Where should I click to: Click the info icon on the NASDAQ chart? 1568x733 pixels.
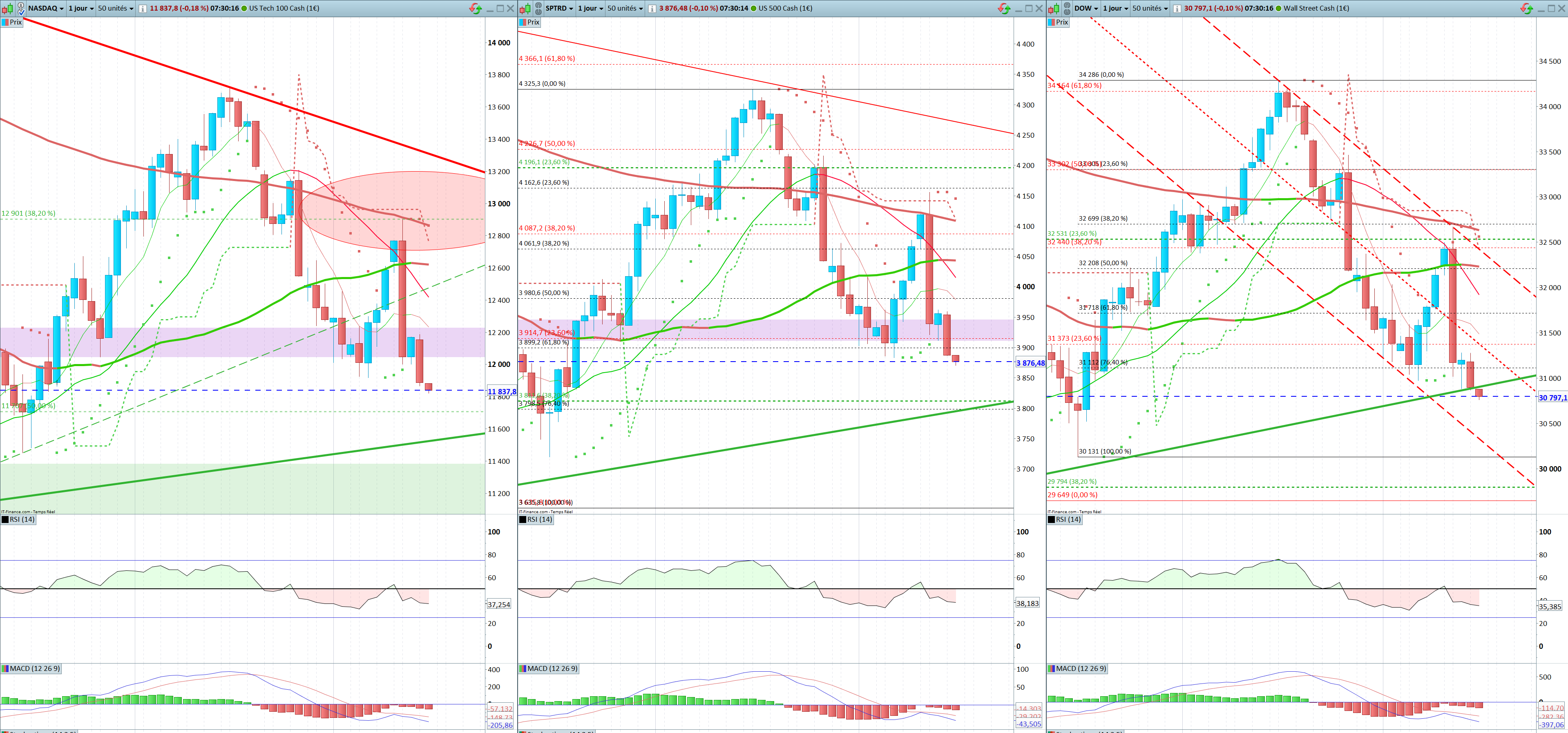point(143,9)
